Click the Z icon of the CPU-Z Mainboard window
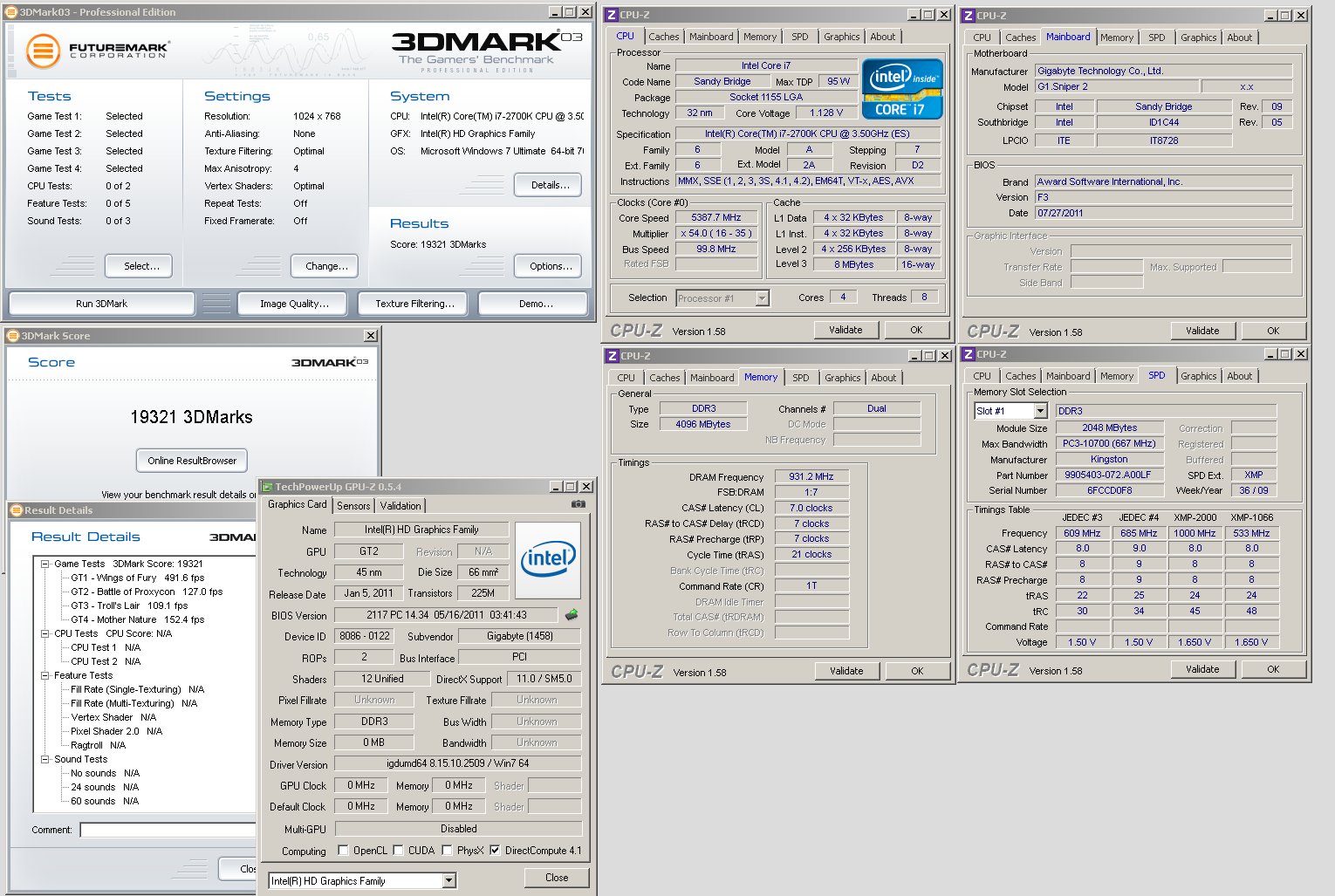This screenshot has width=1335, height=896. click(969, 16)
